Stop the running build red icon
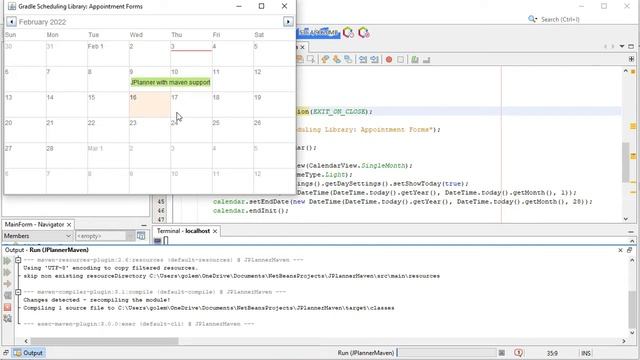Image resolution: width=640 pixels, height=360 pixels. pos(7,307)
